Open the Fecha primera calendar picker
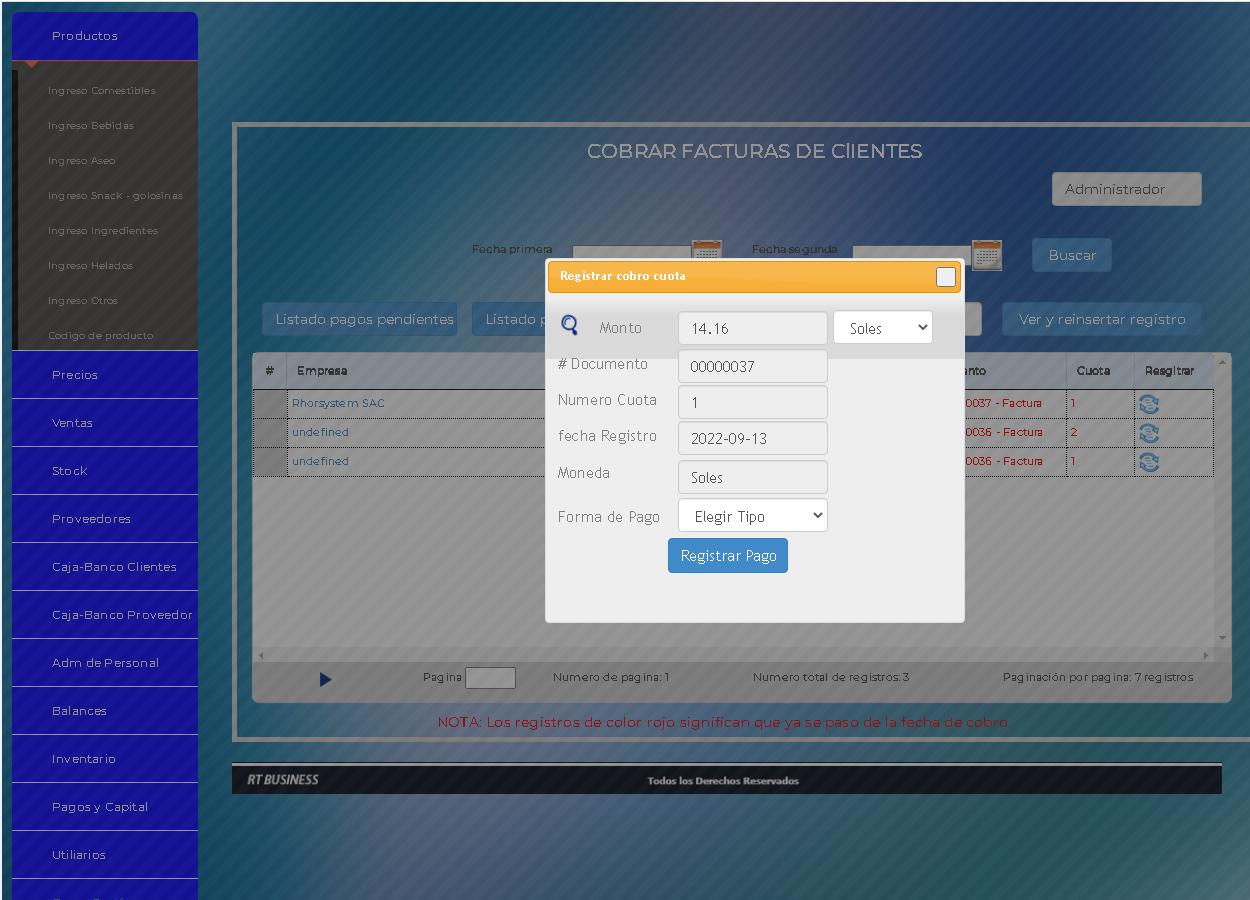1250x900 pixels. coord(706,255)
